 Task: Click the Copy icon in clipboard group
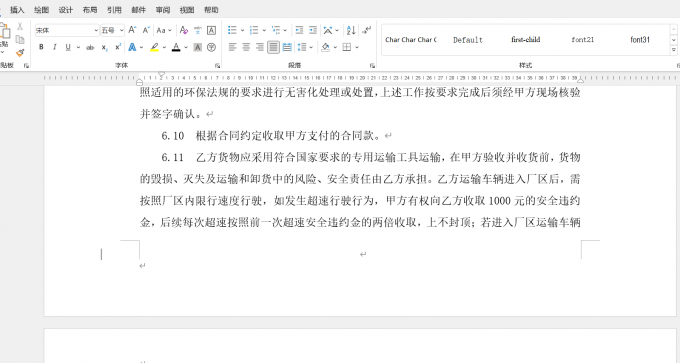20,40
